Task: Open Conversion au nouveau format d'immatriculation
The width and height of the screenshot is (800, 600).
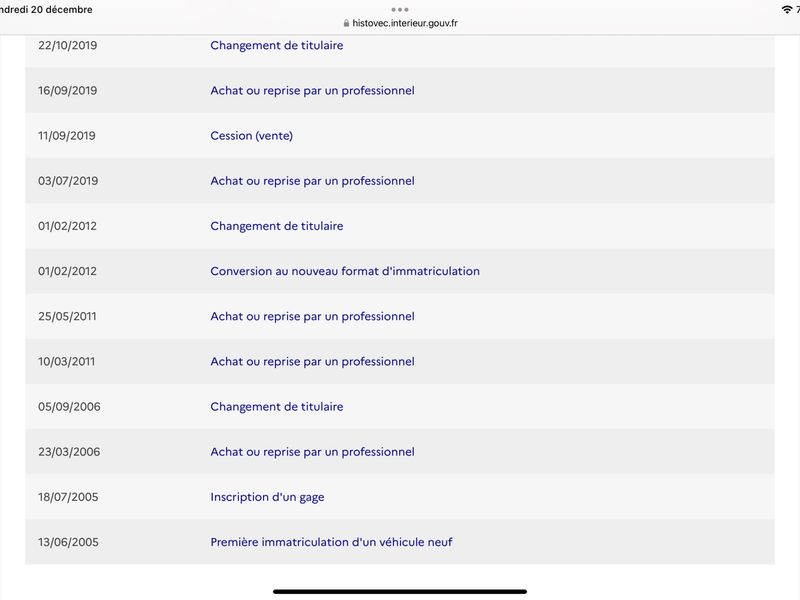Action: (399, 271)
